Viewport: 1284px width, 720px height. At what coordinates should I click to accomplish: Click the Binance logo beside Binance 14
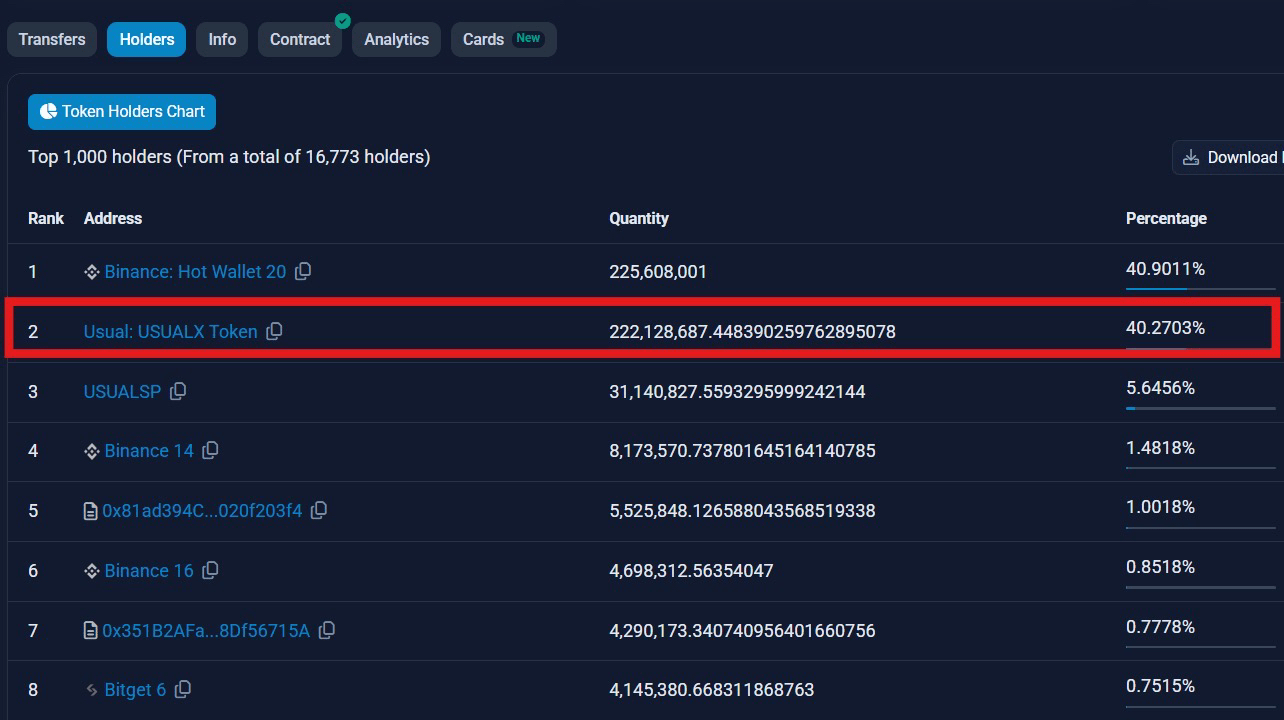pos(92,451)
